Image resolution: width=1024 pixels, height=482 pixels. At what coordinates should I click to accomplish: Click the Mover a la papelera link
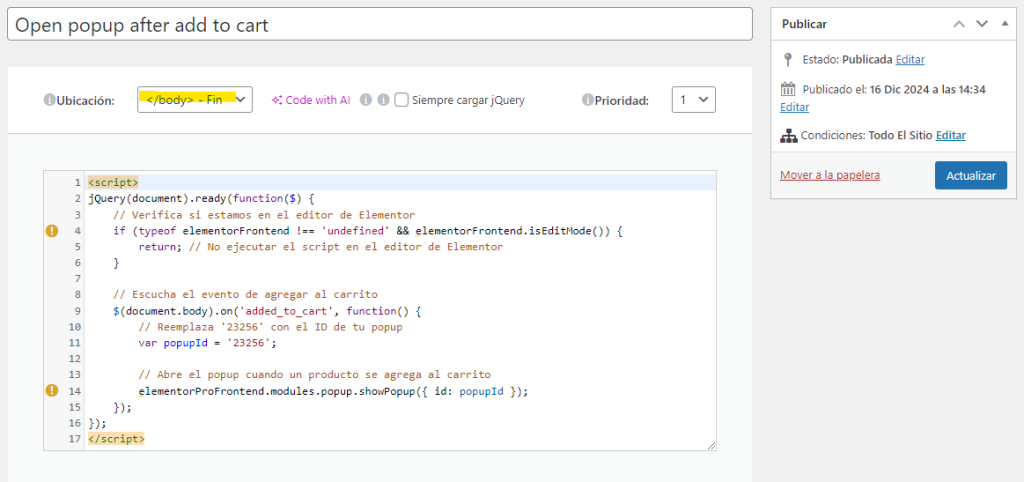(829, 175)
